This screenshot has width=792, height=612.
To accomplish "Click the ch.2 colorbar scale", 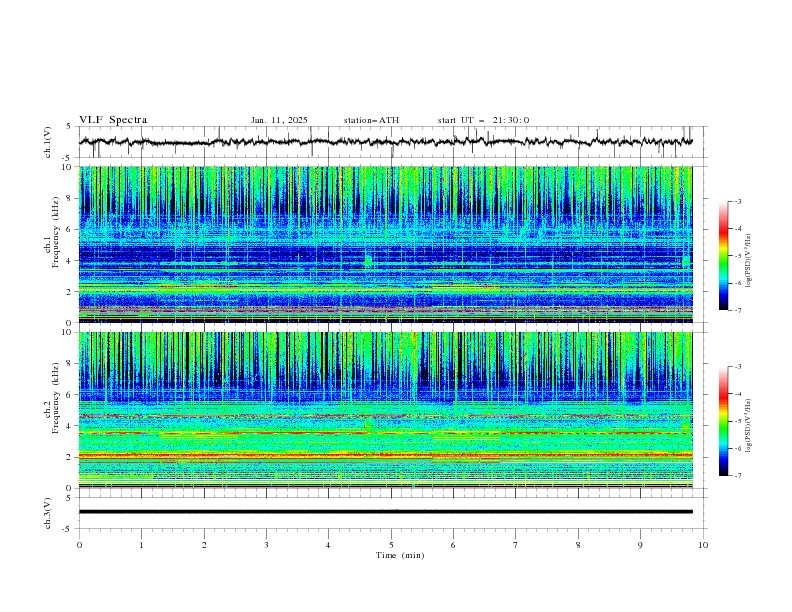I will pos(724,421).
